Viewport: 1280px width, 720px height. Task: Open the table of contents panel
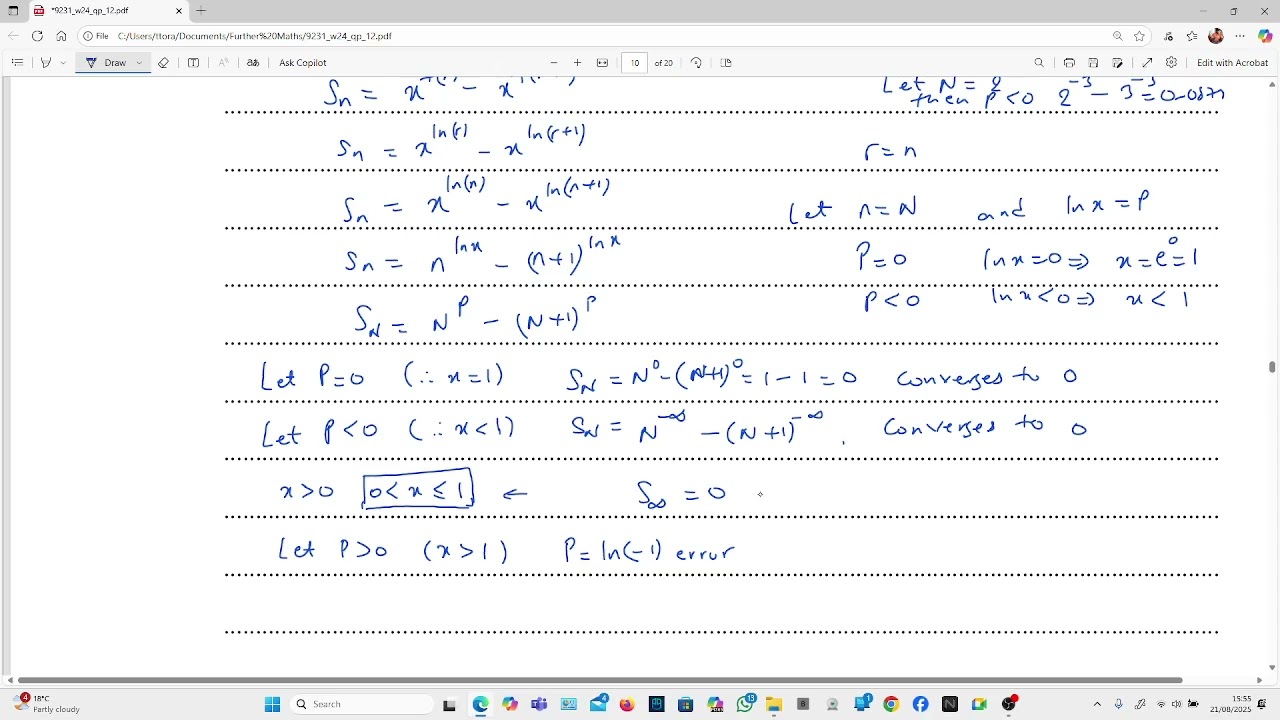[x=17, y=62]
